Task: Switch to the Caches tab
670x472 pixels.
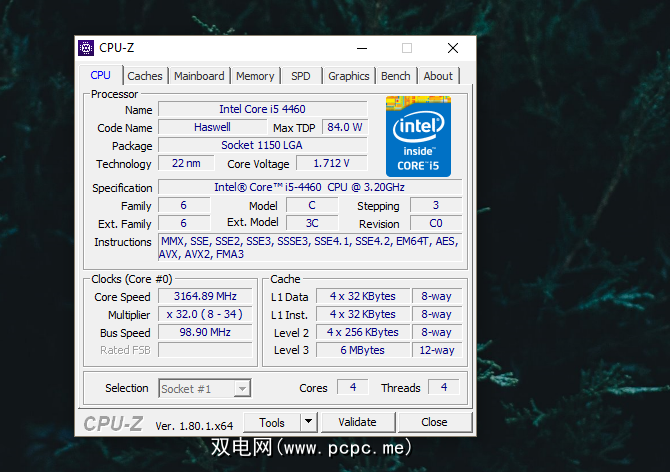Action: 145,76
